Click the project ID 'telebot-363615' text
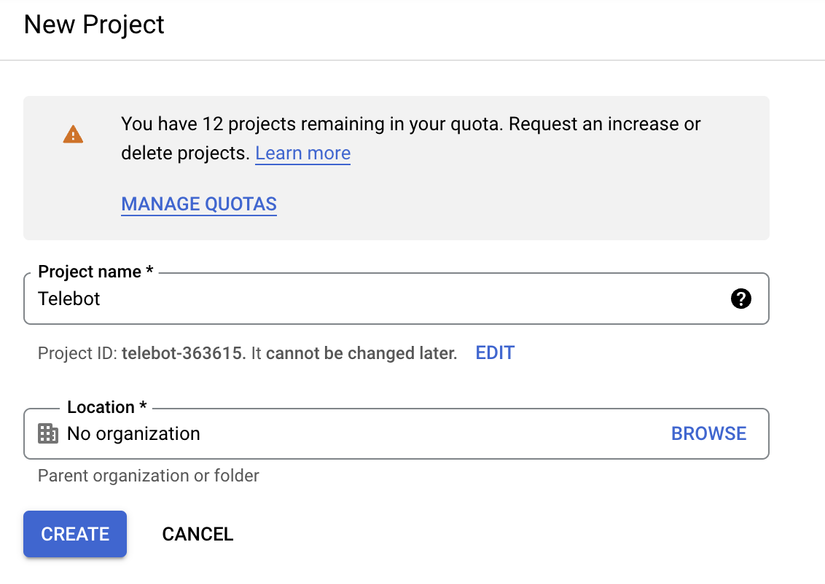This screenshot has height=584, width=825. pyautogui.click(x=182, y=353)
